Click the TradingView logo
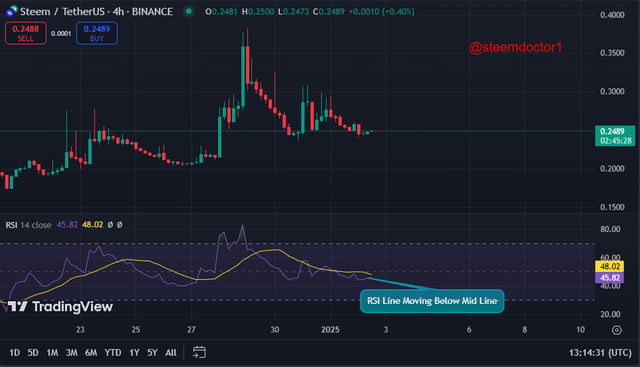Viewport: 640px width, 367px height. pos(60,307)
